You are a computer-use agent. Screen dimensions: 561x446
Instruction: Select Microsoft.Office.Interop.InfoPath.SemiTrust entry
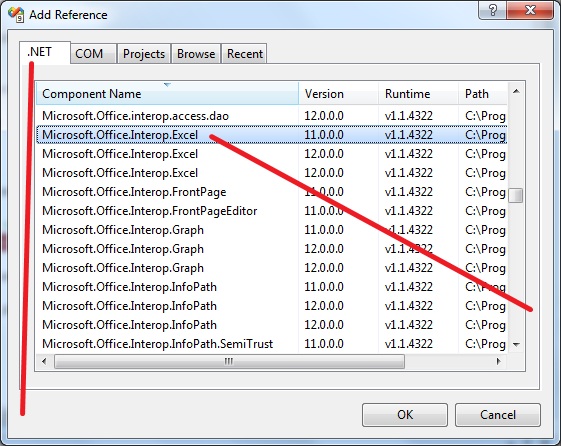coord(272,344)
